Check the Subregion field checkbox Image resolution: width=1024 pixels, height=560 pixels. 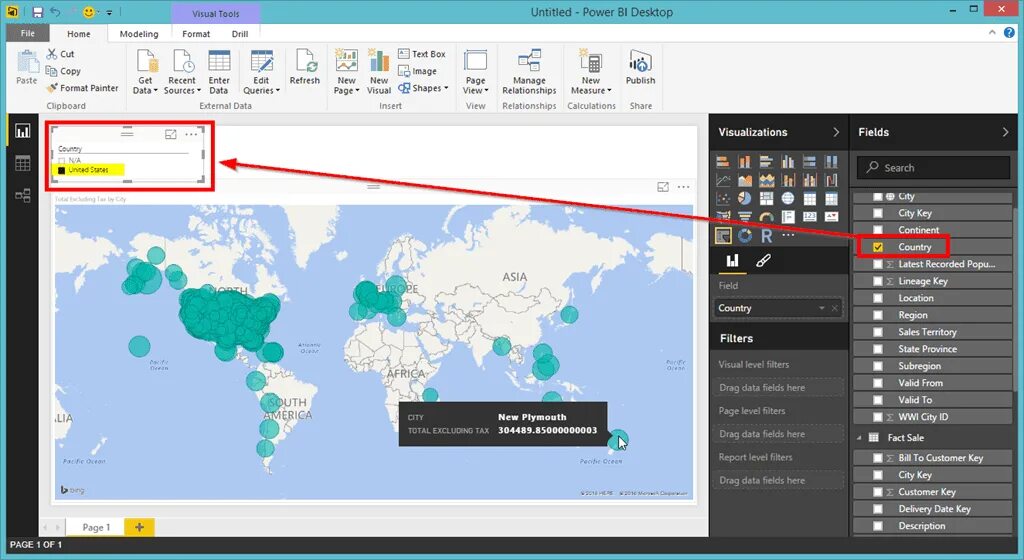pos(878,366)
